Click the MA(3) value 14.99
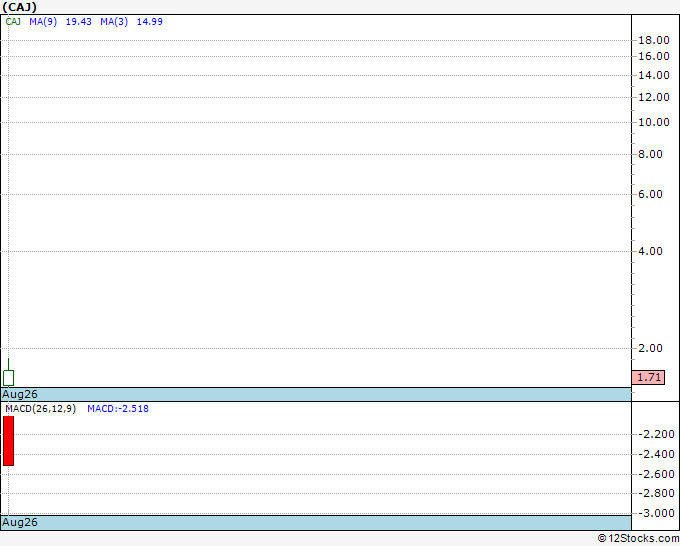 point(150,22)
